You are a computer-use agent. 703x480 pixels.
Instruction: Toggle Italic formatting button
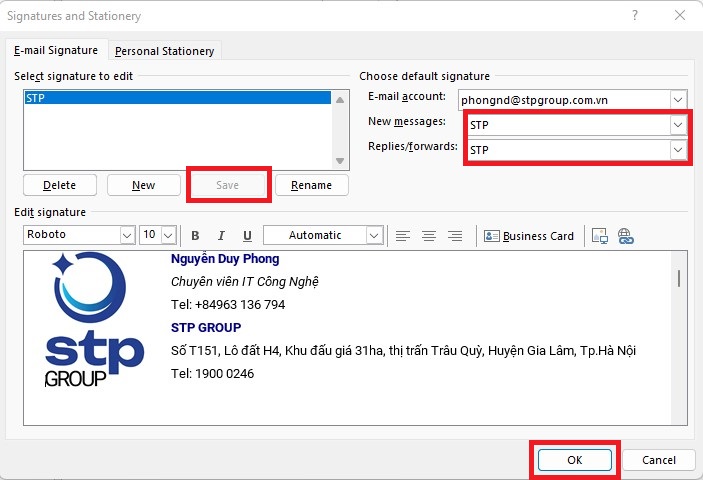tap(221, 236)
